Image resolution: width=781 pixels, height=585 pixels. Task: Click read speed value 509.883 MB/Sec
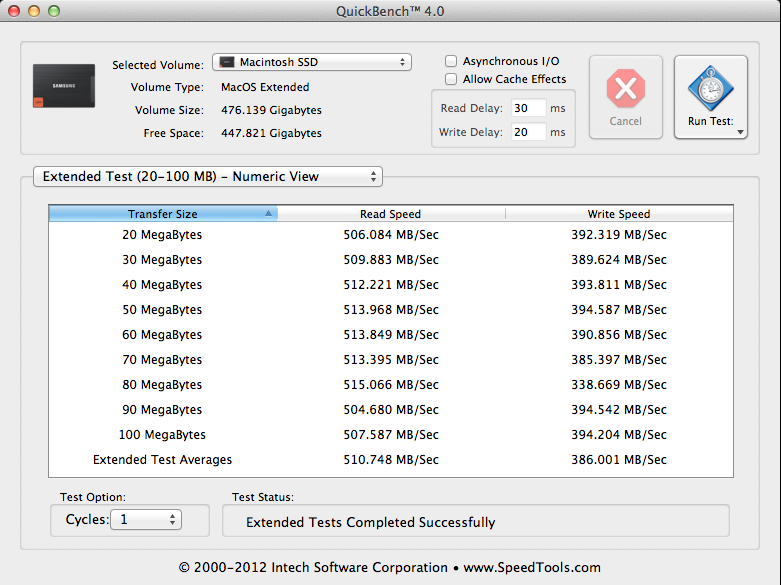click(x=391, y=260)
